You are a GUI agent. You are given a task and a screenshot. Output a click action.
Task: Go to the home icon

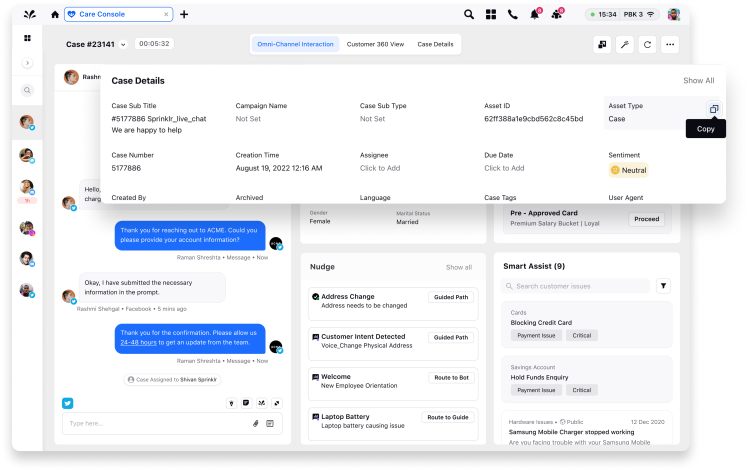(55, 14)
